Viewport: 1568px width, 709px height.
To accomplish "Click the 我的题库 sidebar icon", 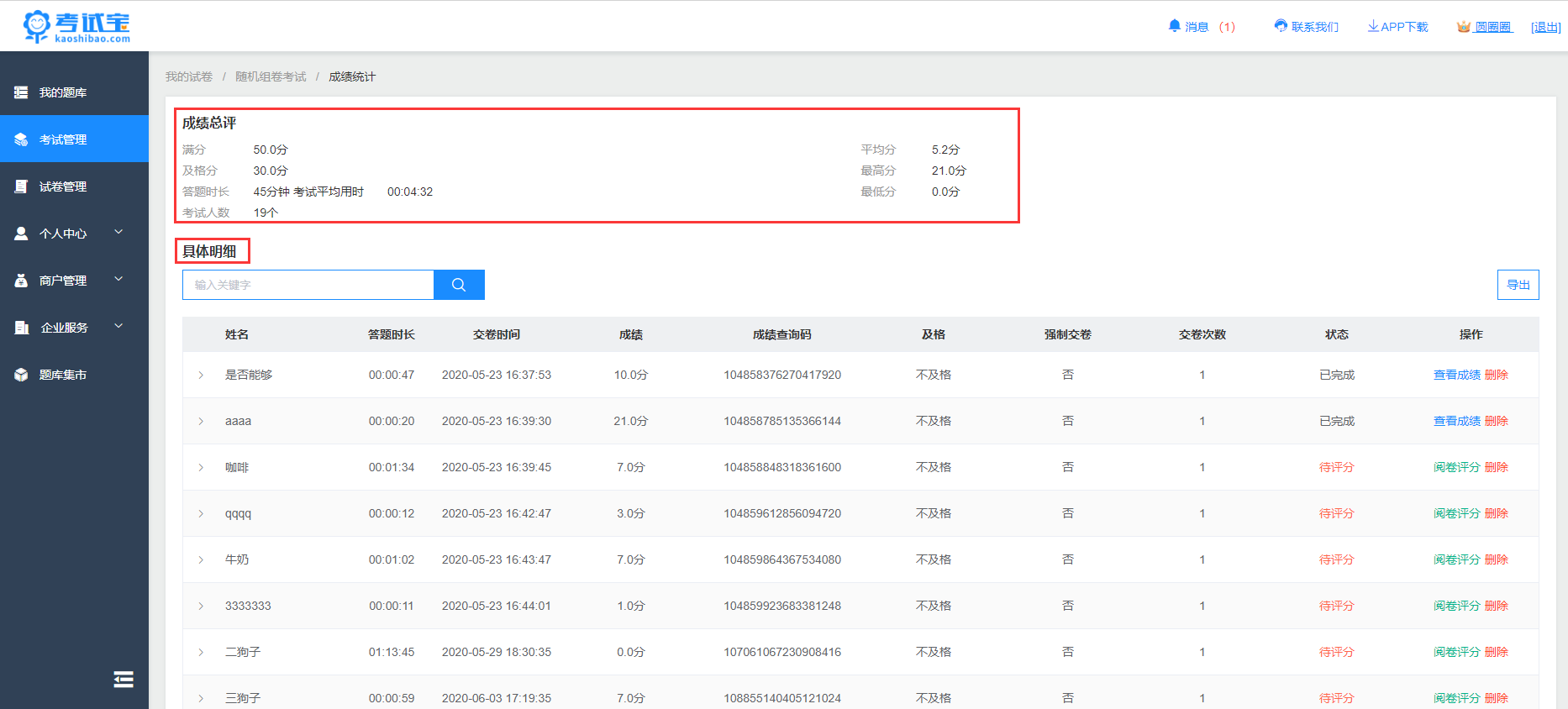I will click(21, 92).
